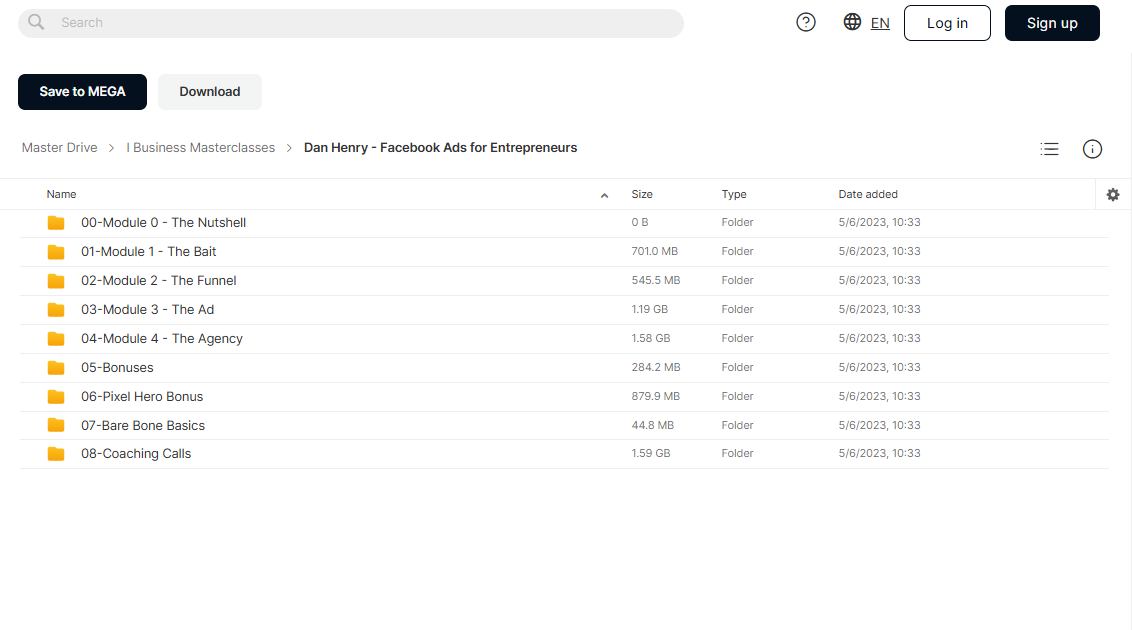Open the help question mark icon
Viewport: 1132px width, 630px height.
pyautogui.click(x=806, y=22)
